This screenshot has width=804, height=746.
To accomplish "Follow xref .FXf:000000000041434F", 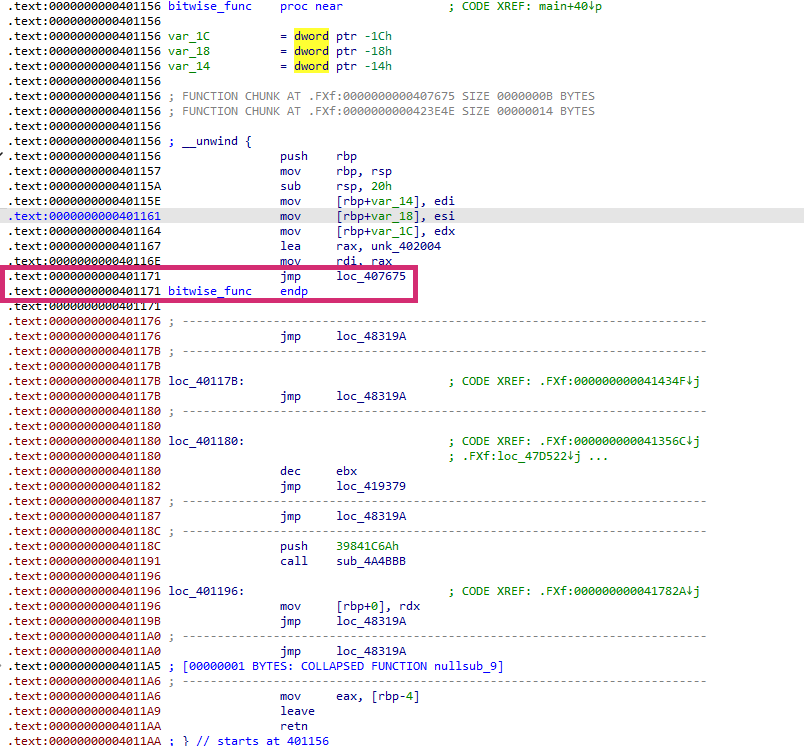I will [x=619, y=381].
